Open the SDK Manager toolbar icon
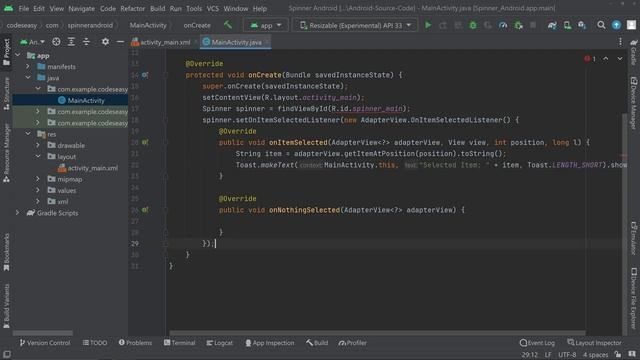 [582, 25]
